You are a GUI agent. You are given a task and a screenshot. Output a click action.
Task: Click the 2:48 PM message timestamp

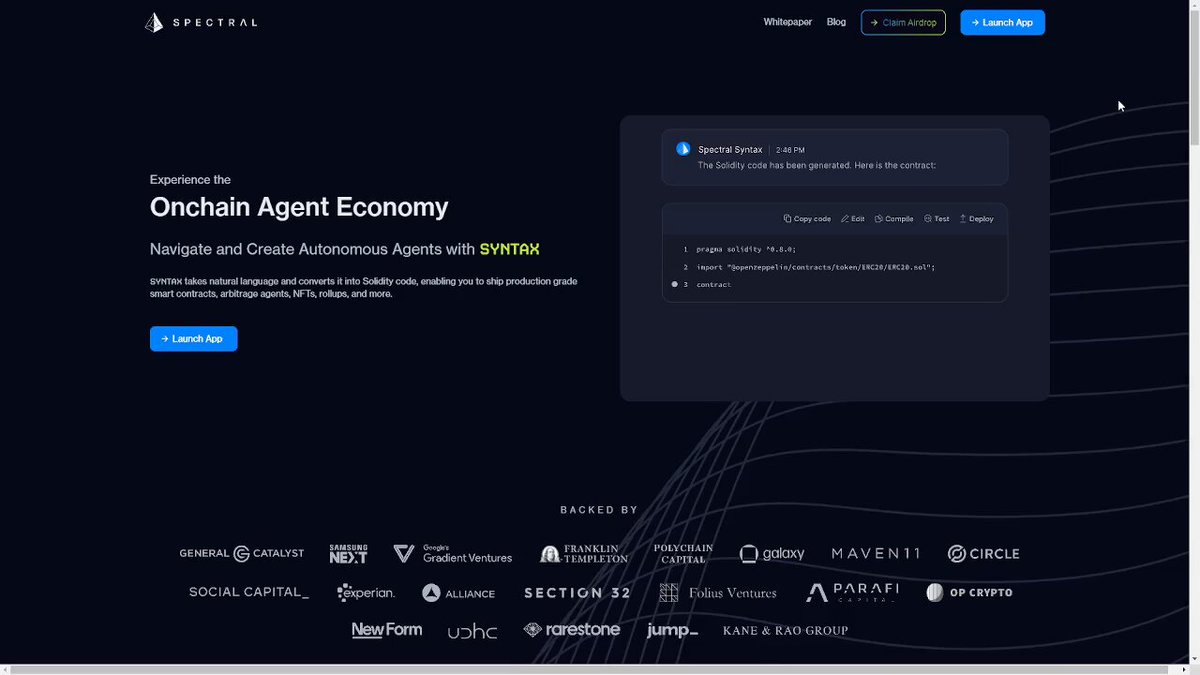[790, 150]
